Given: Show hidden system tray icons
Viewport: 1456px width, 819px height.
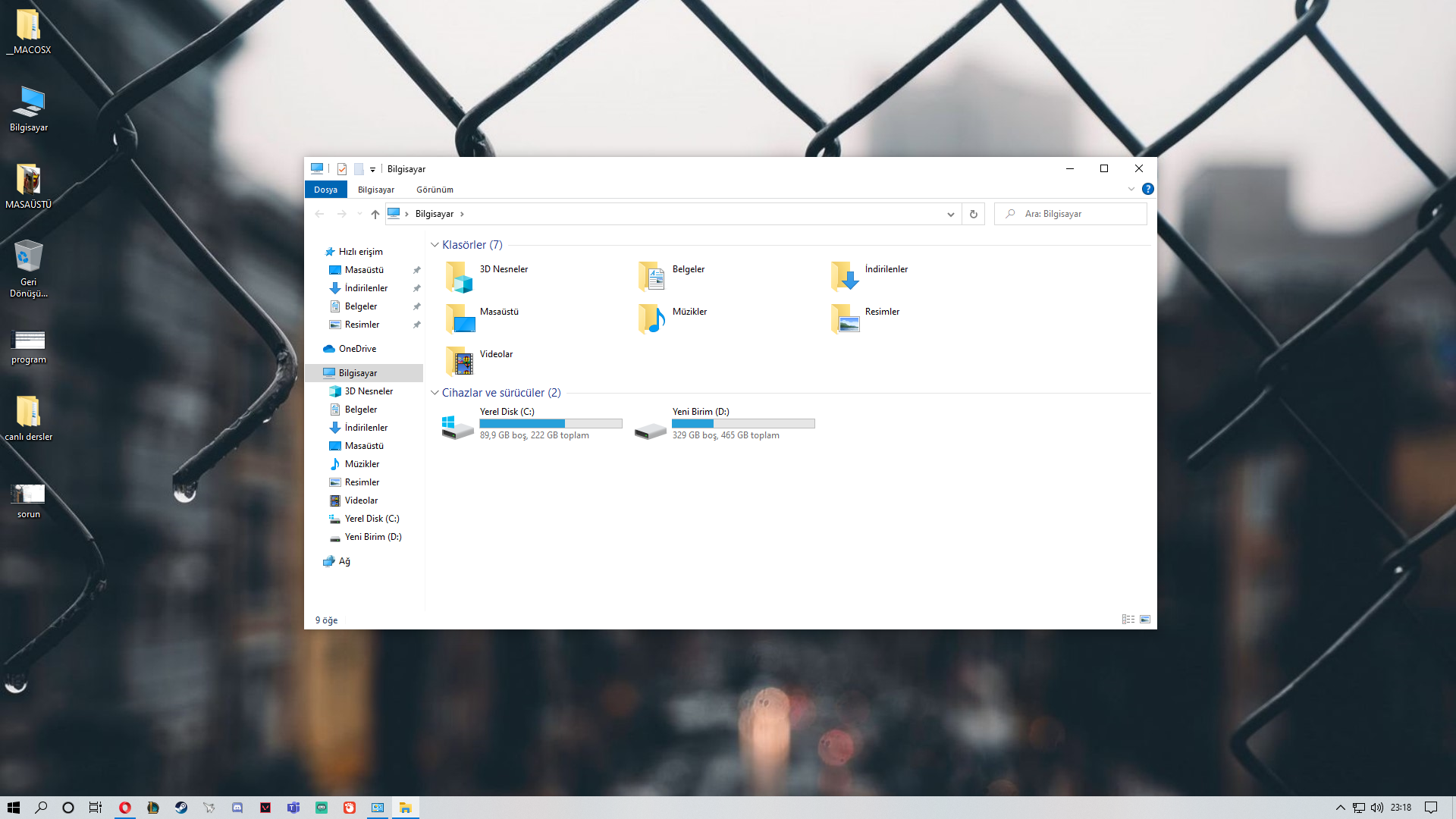Looking at the screenshot, I should (1340, 808).
